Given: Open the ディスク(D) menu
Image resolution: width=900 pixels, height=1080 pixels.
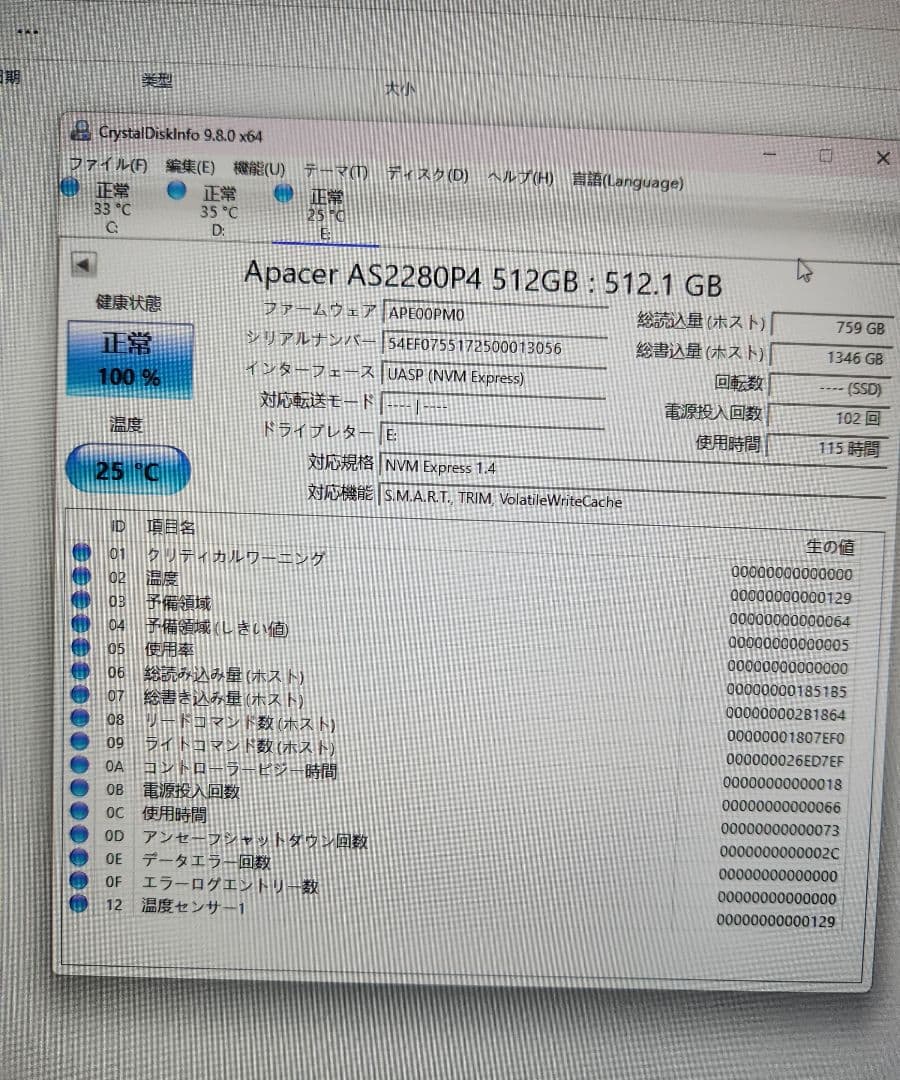Looking at the screenshot, I should coord(427,174).
